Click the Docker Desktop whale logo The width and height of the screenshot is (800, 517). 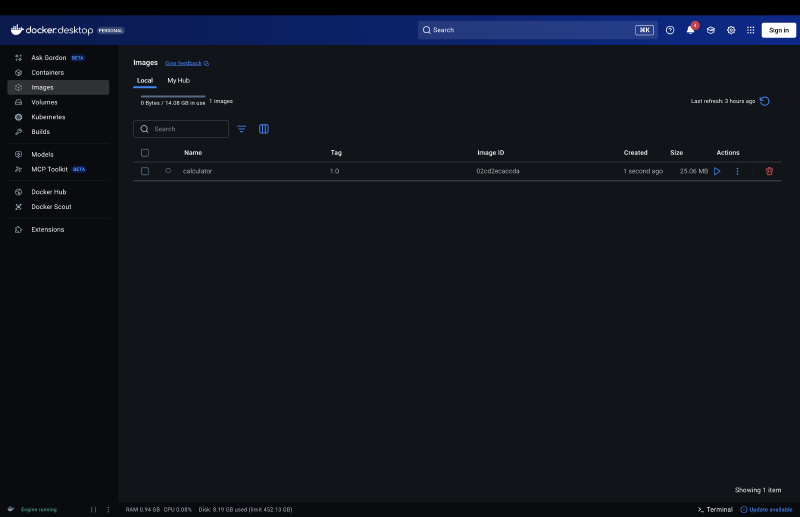coord(17,30)
